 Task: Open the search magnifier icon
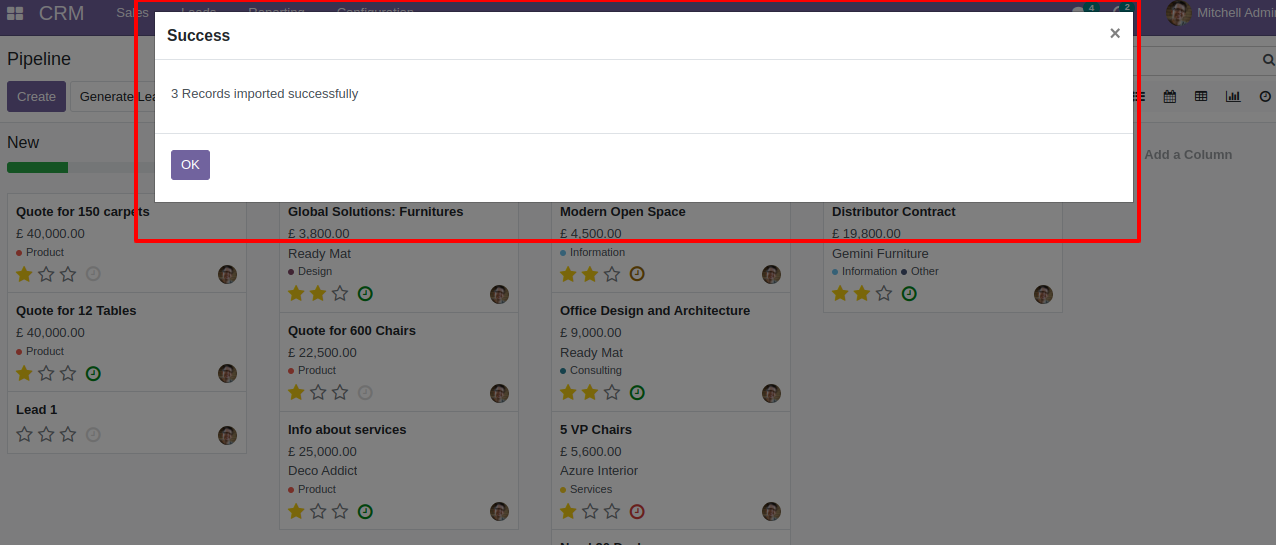[x=1269, y=61]
